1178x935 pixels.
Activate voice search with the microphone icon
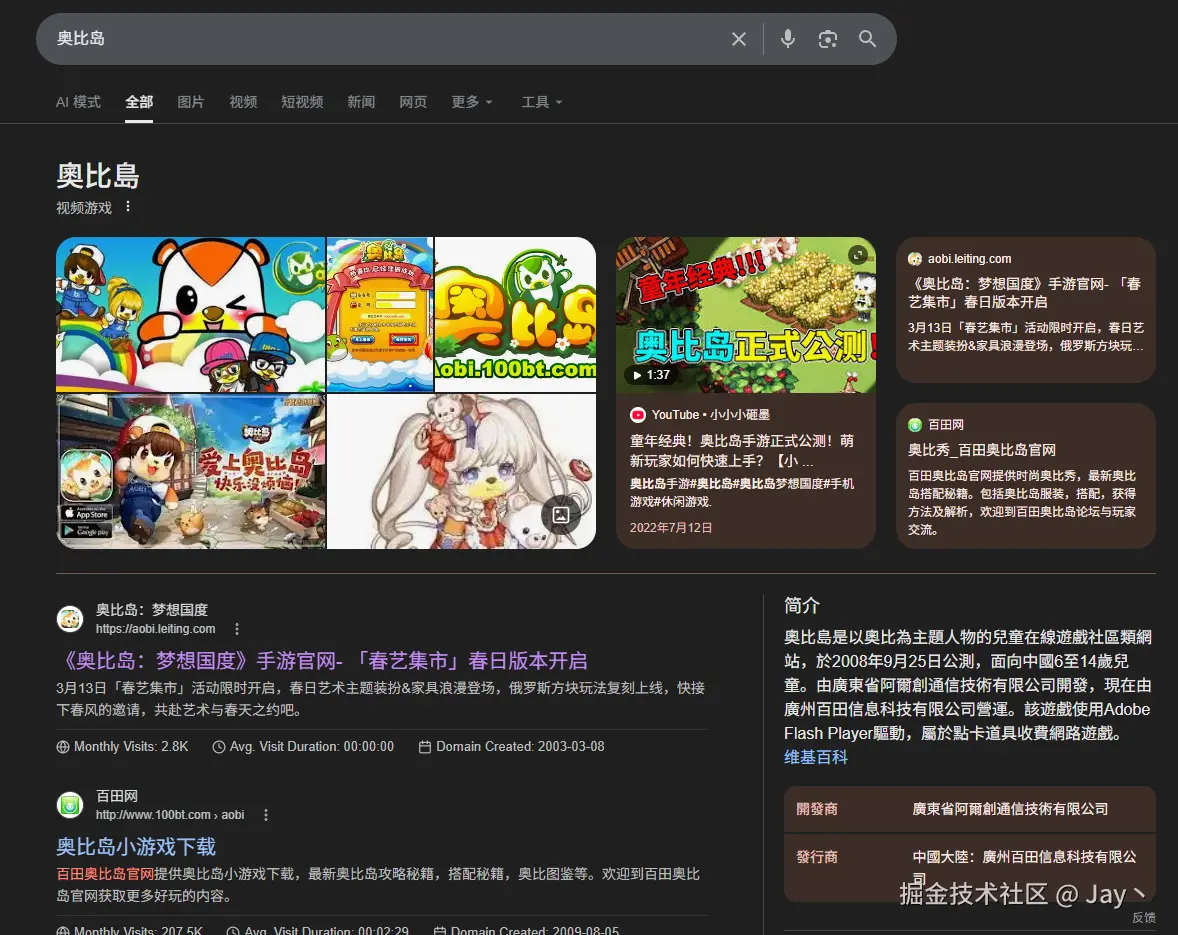[787, 39]
